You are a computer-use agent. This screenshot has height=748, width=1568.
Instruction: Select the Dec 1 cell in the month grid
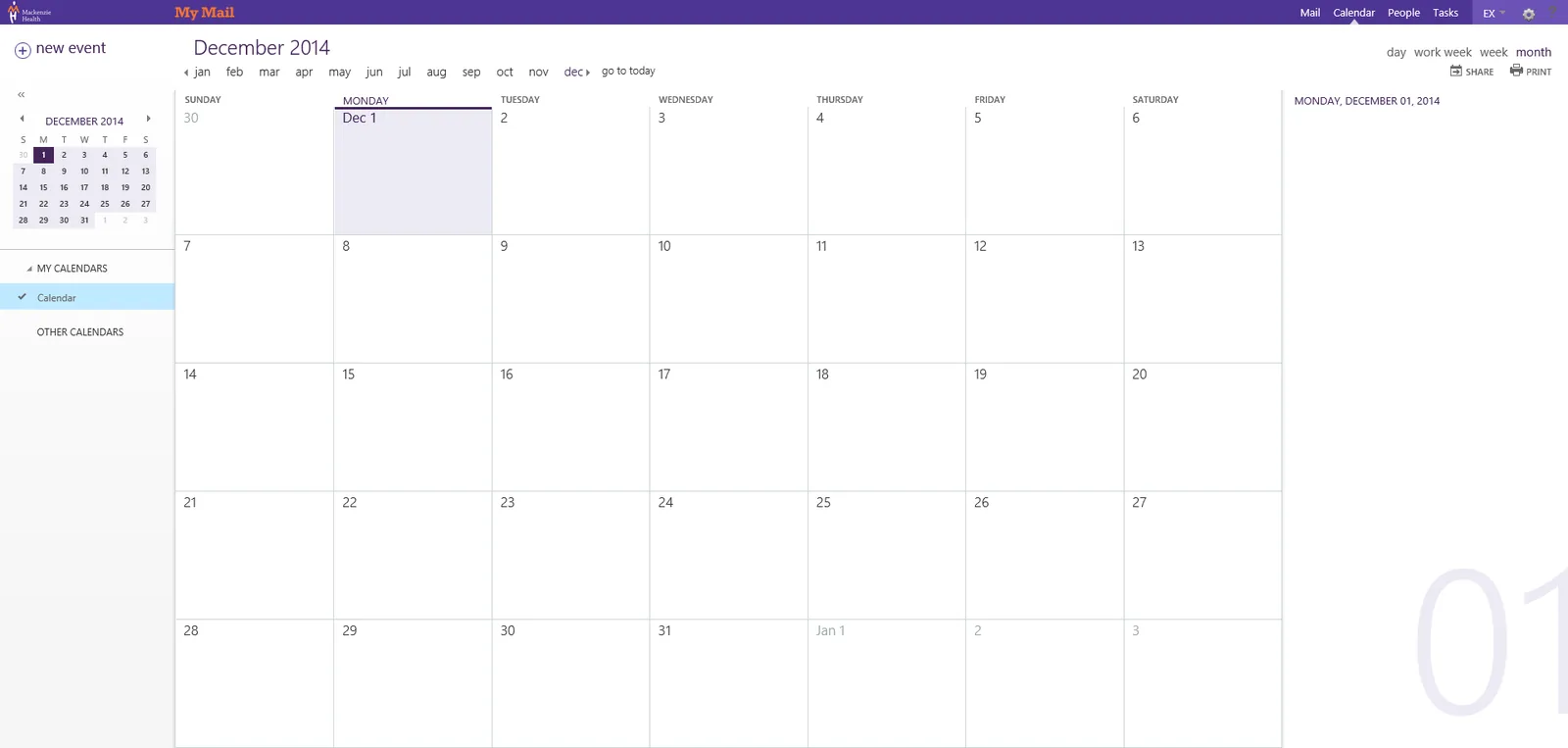click(x=413, y=172)
